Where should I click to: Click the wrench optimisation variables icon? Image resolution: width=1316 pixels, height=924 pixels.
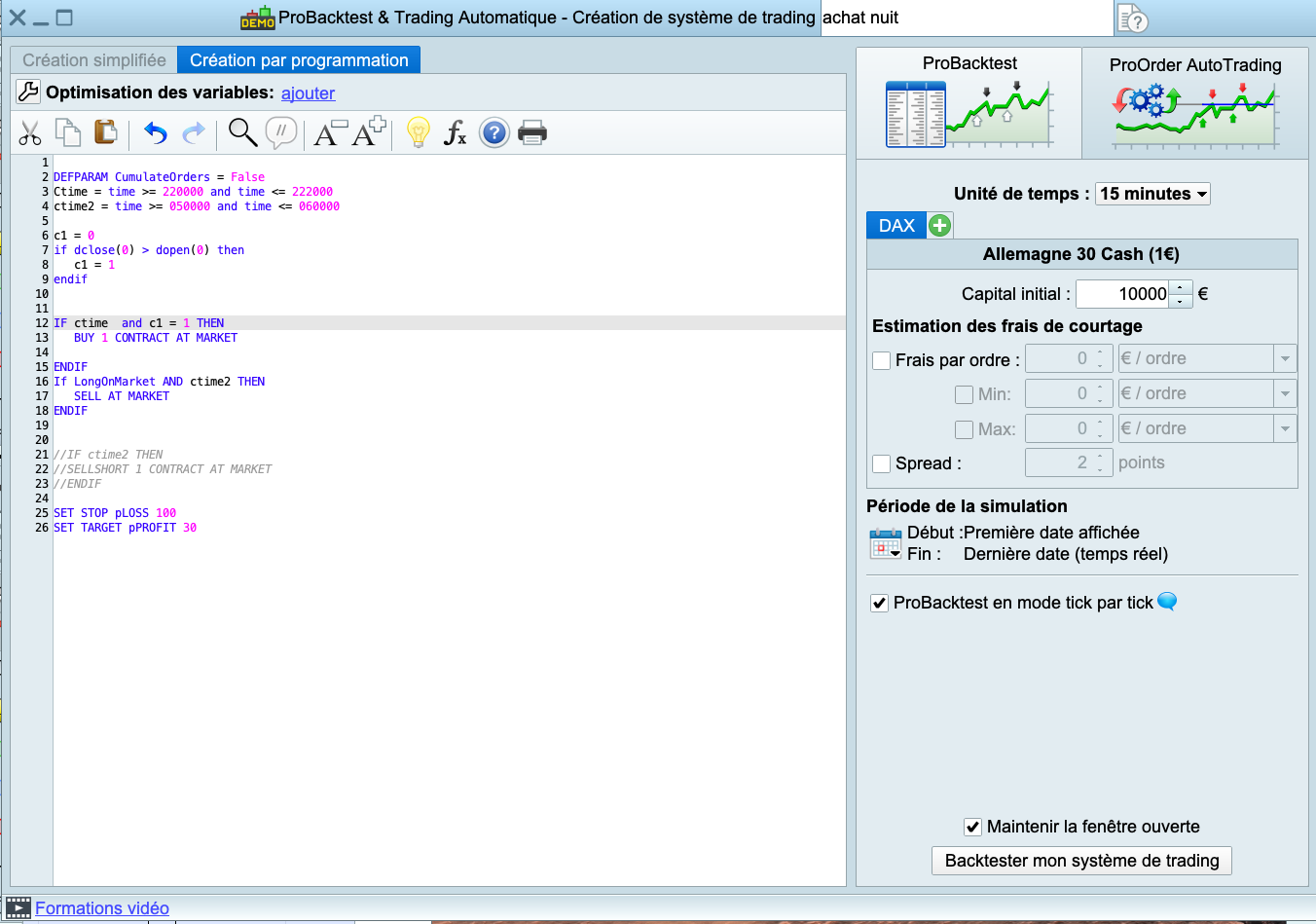(x=28, y=92)
